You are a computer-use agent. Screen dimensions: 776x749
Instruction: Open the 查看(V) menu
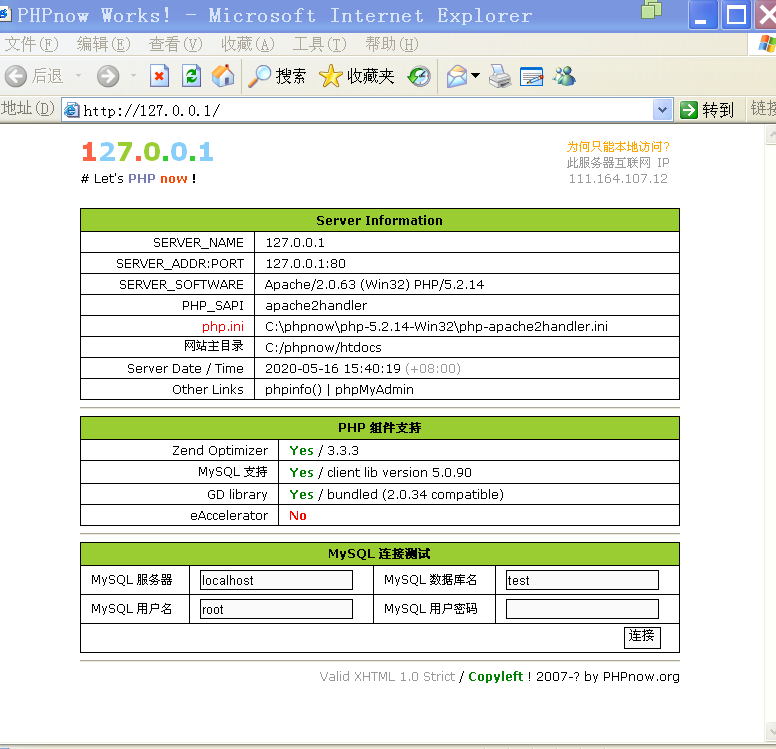click(x=176, y=44)
